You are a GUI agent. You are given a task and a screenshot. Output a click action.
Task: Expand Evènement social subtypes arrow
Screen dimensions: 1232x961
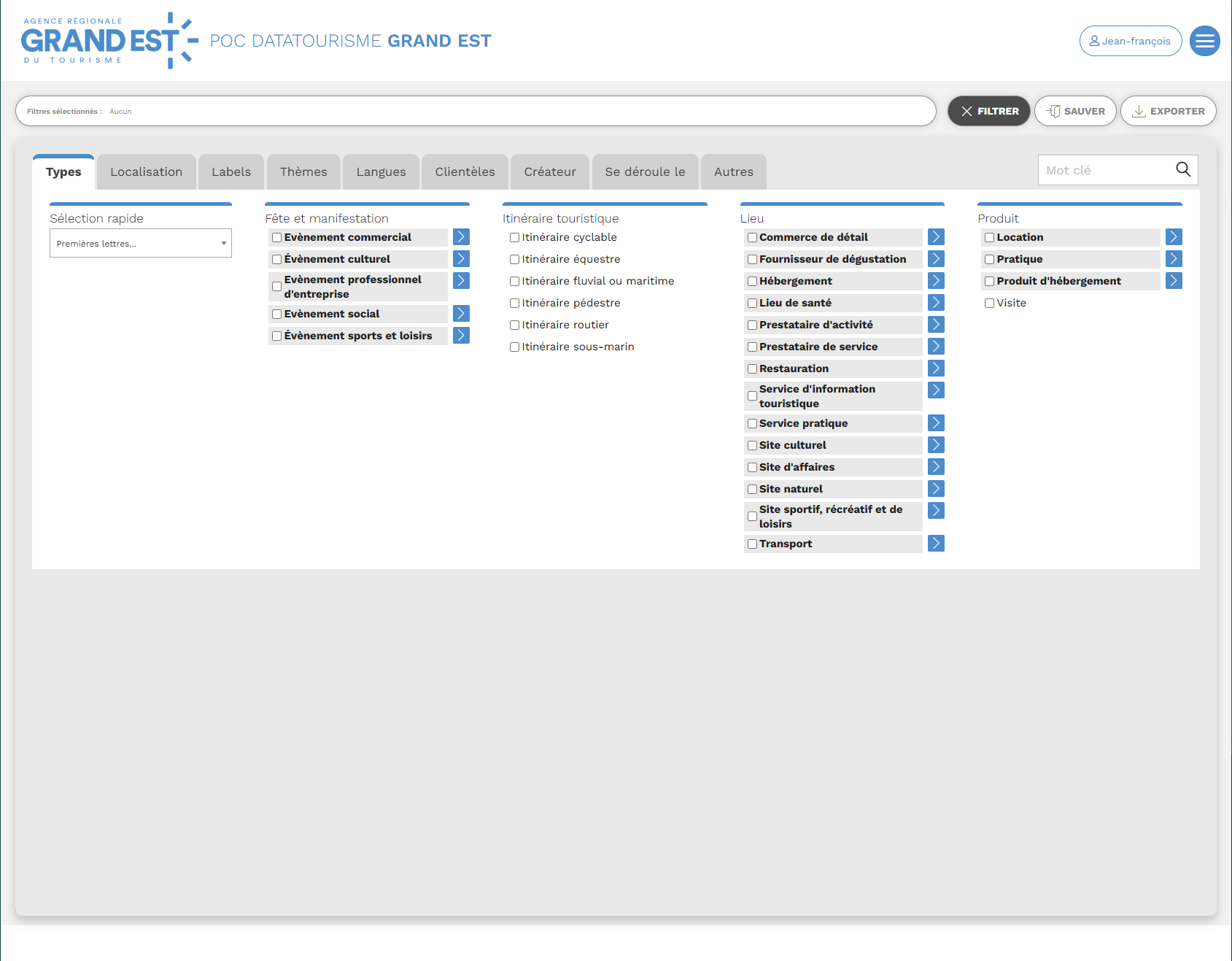pyautogui.click(x=461, y=314)
